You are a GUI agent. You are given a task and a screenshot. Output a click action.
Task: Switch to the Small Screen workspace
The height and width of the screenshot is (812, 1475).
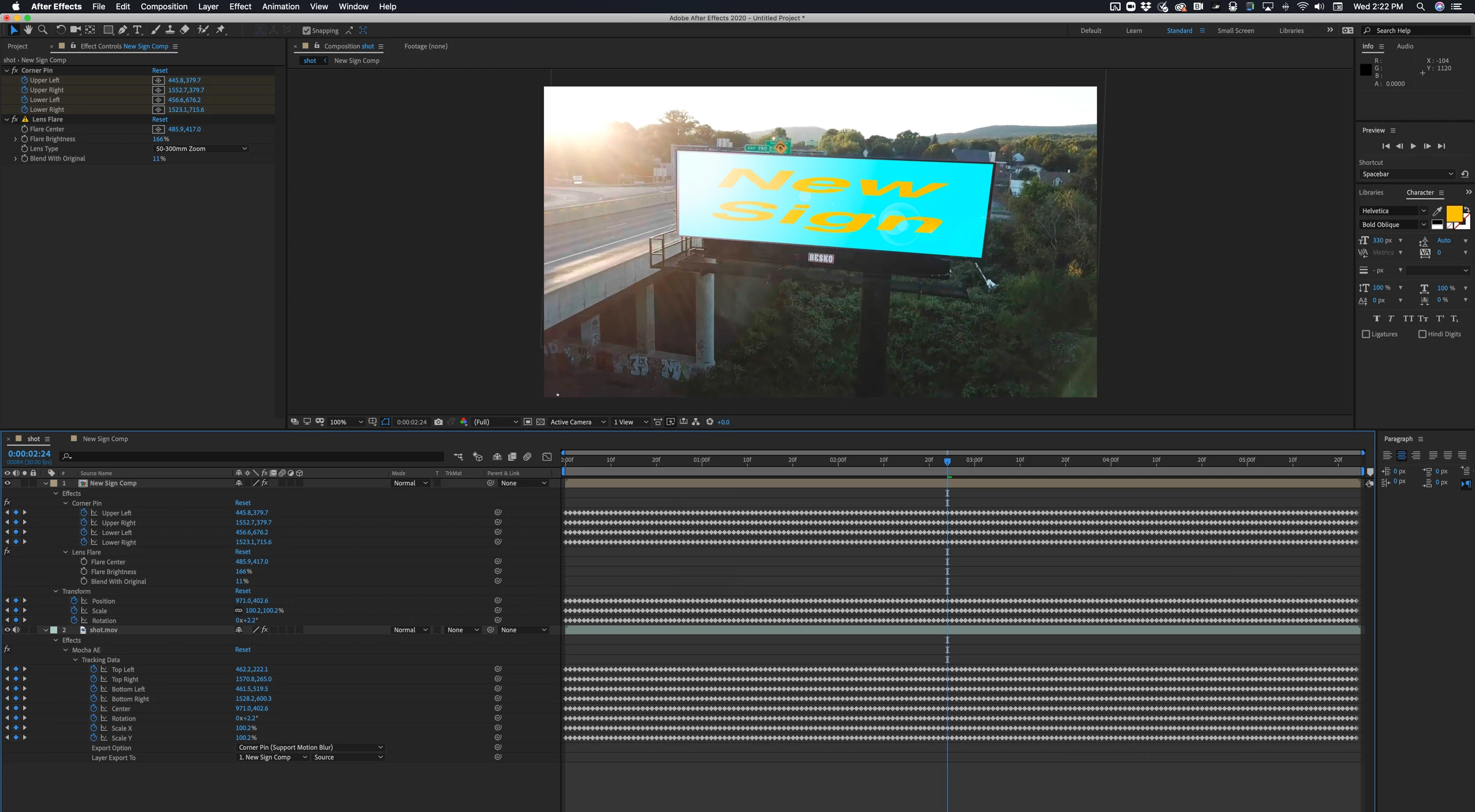[1235, 31]
